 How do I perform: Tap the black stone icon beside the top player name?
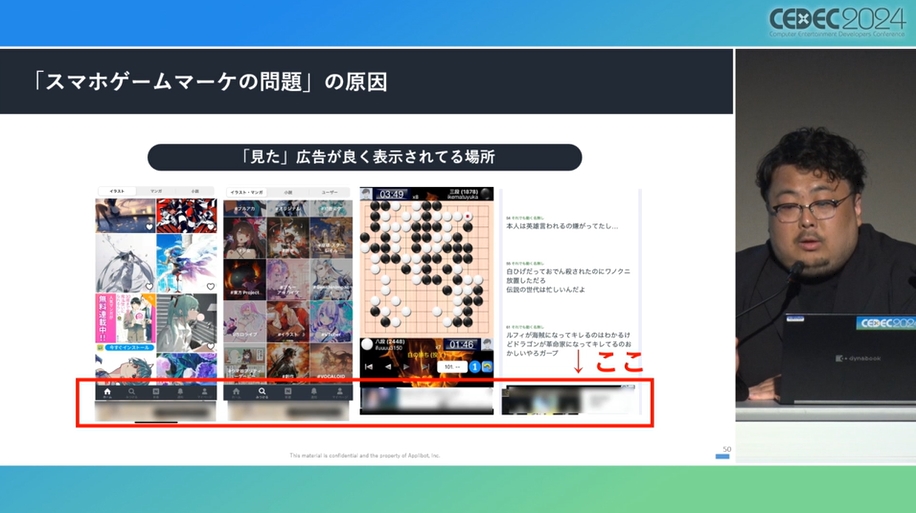click(x=485, y=194)
